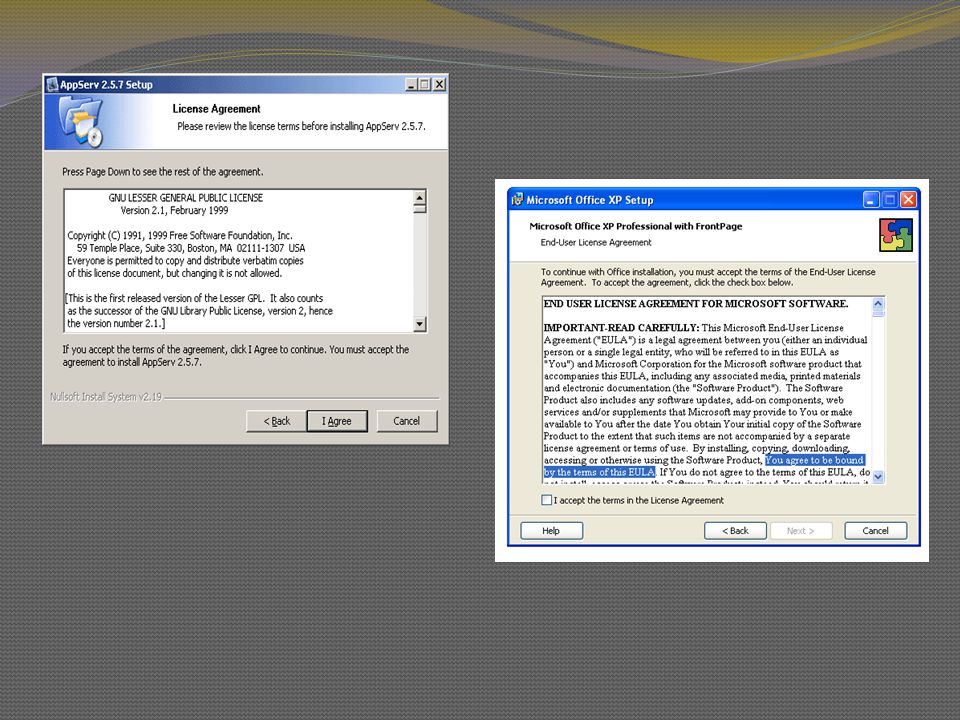This screenshot has height=720, width=960.
Task: Maximize the AppServ 2.5.7 Setup window
Action: 424,84
